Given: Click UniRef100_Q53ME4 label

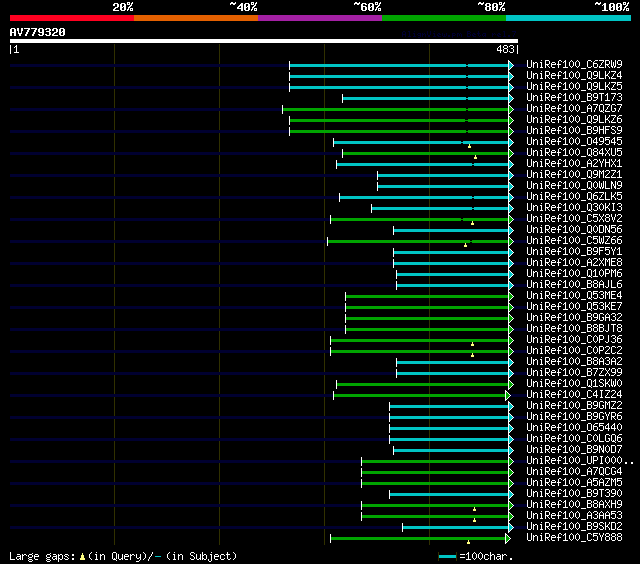Looking at the screenshot, I should click(x=574, y=296).
